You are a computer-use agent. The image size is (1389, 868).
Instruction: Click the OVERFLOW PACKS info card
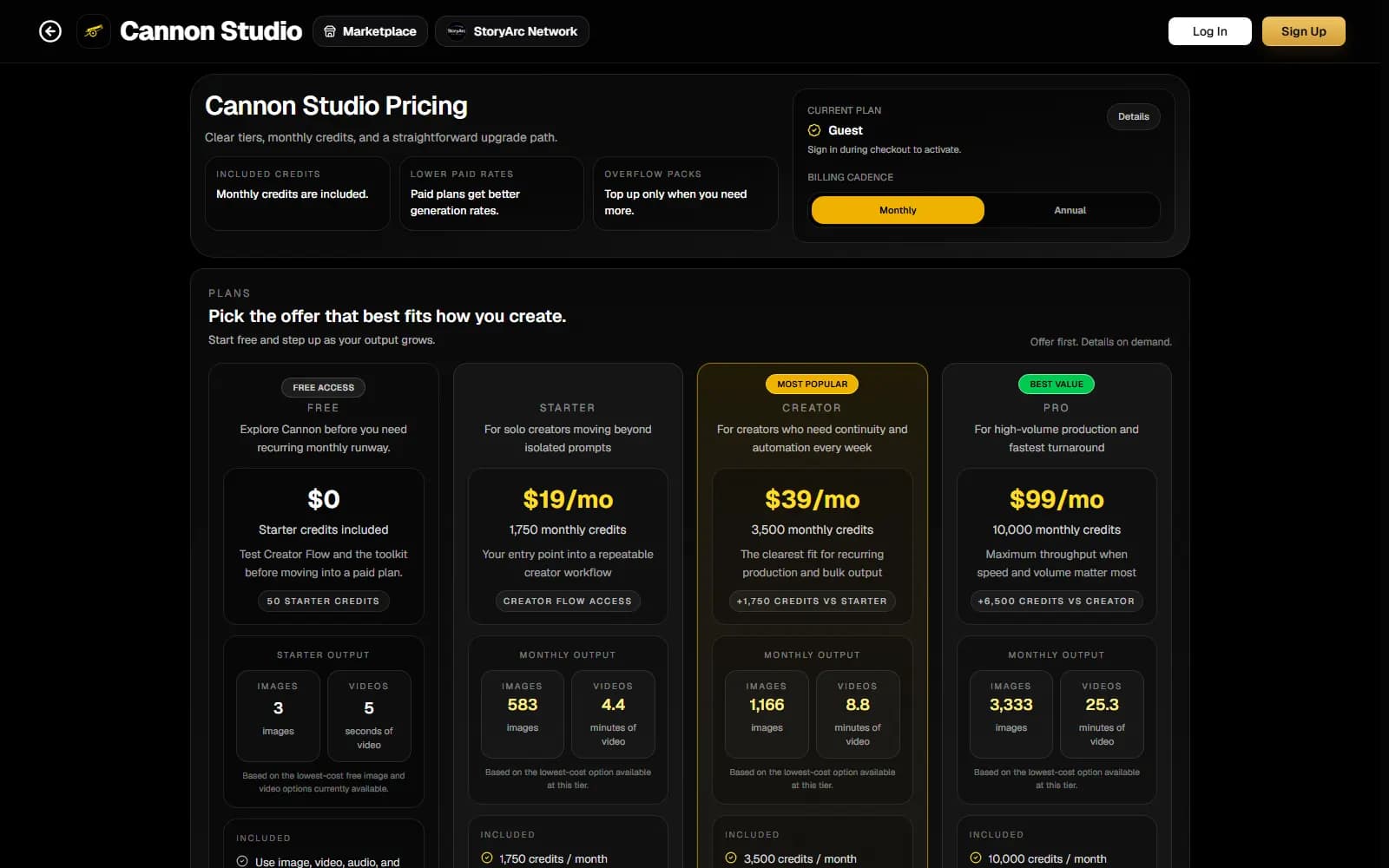click(x=685, y=194)
